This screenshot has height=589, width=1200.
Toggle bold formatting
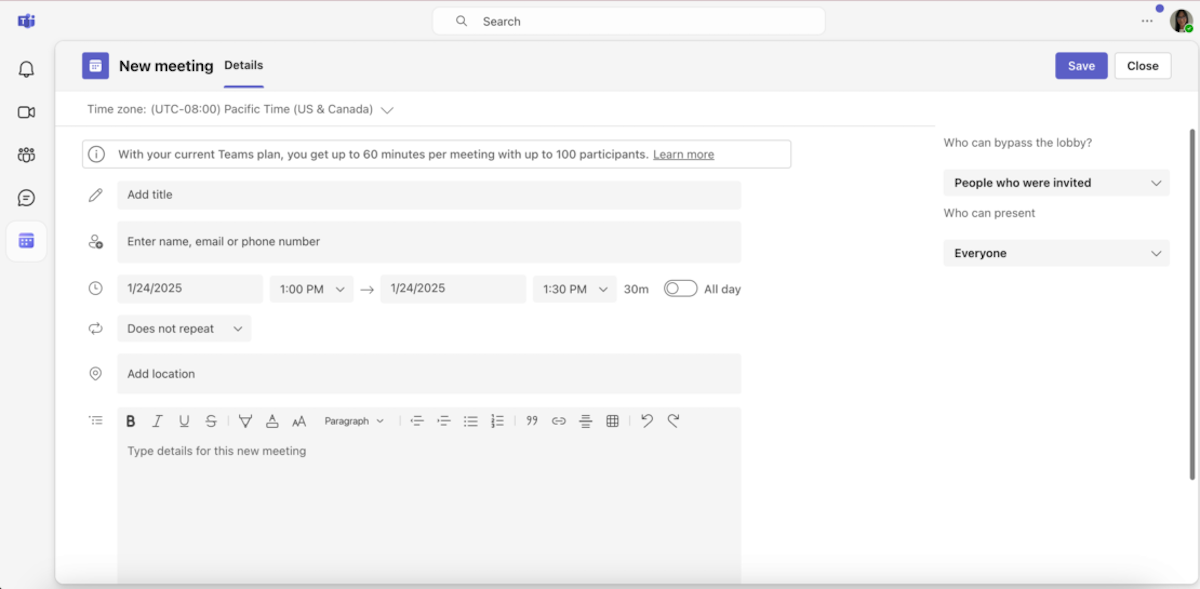130,420
